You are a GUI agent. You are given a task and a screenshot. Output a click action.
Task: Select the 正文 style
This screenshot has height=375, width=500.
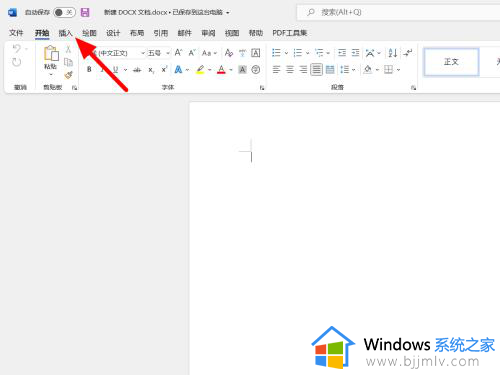click(451, 62)
